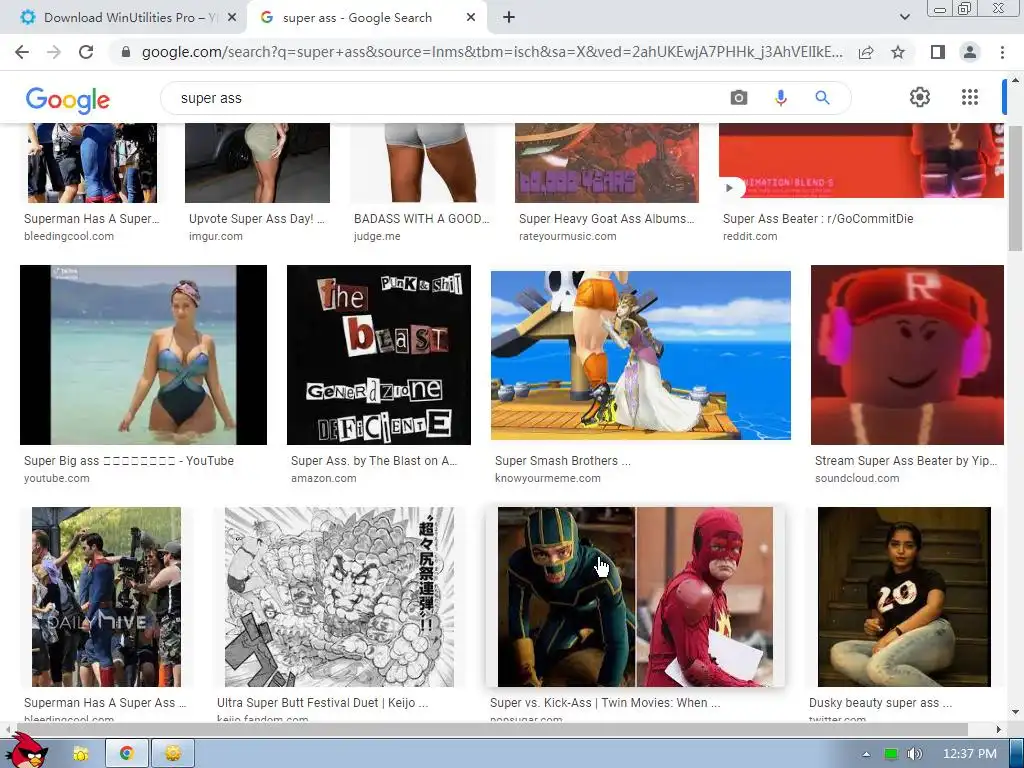This screenshot has width=1024, height=768.
Task: Click scrollbar down arrow
Action: click(1015, 712)
